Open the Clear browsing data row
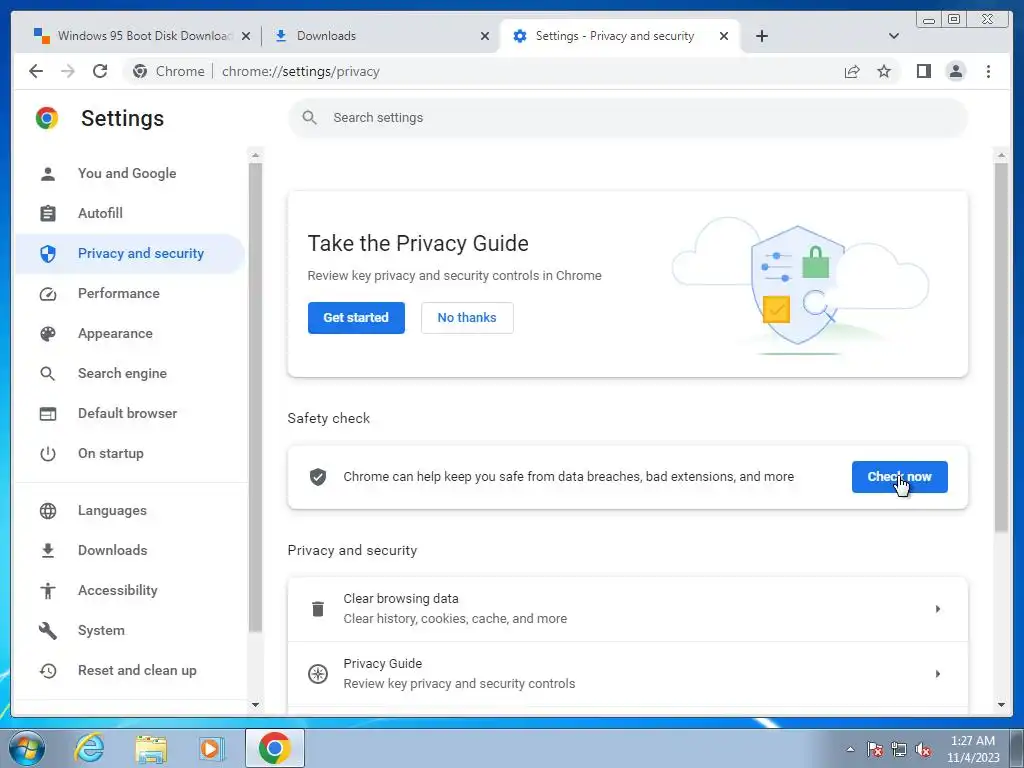This screenshot has width=1024, height=768. click(x=628, y=609)
